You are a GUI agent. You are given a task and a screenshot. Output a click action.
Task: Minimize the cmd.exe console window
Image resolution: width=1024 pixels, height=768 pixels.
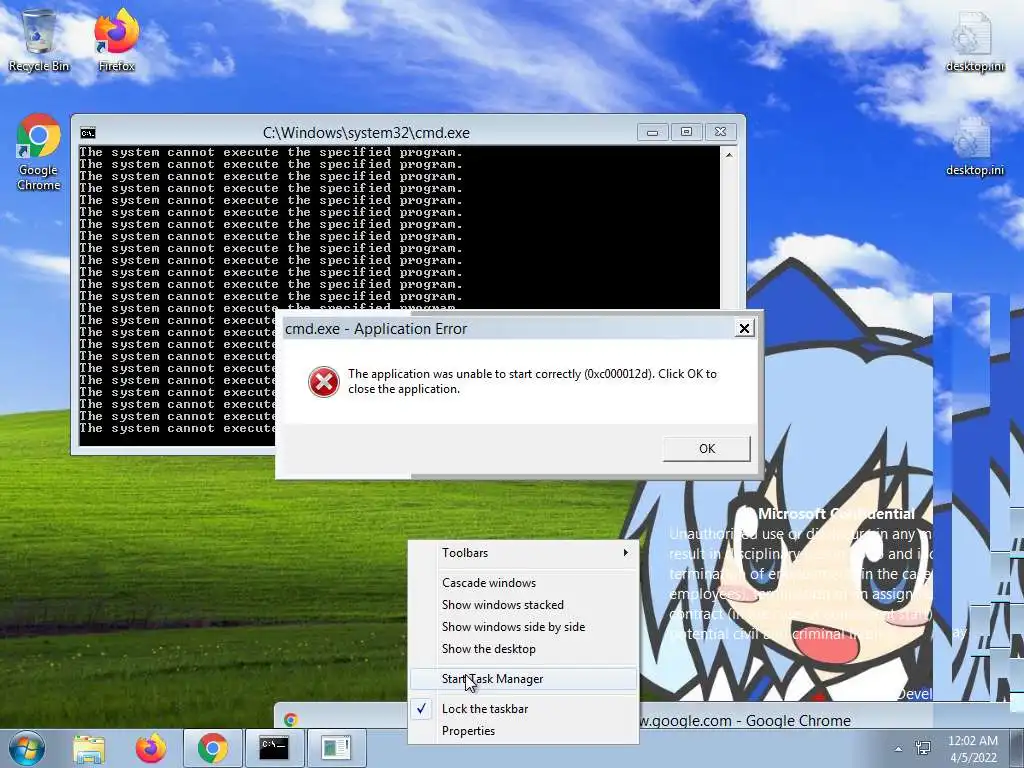[x=652, y=132]
